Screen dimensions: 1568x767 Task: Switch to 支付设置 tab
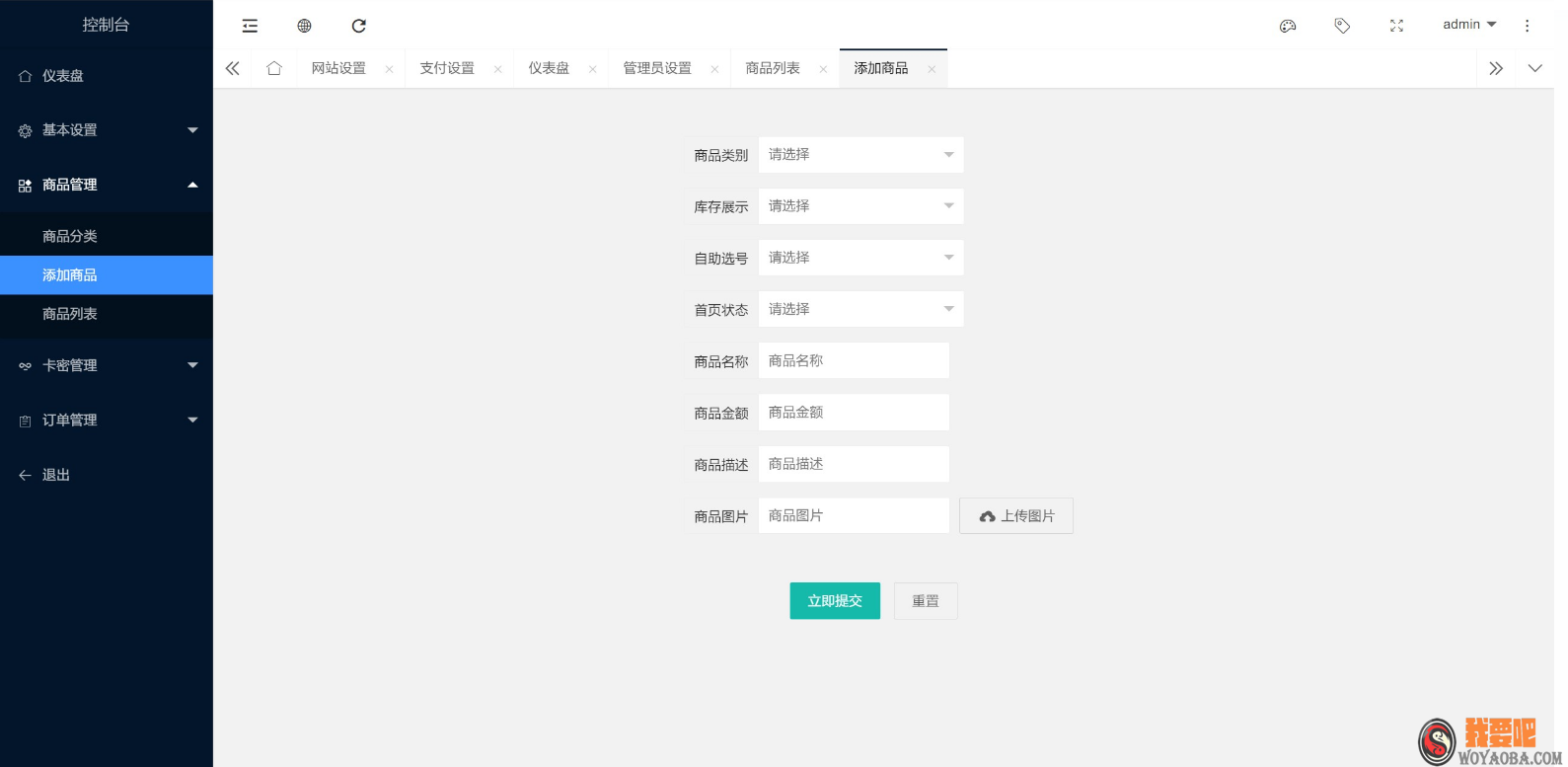click(x=447, y=68)
